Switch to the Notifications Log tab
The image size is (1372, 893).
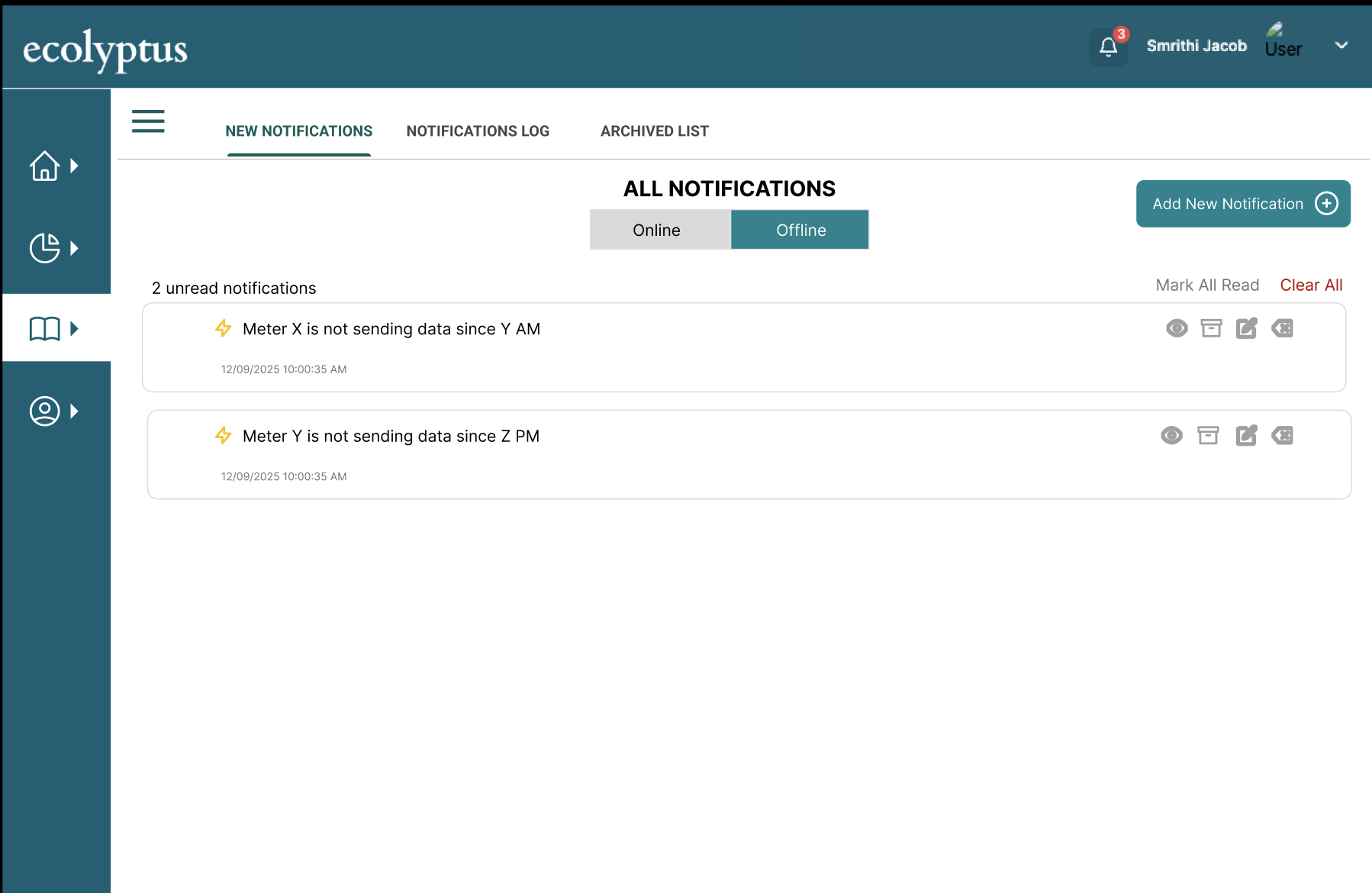(478, 131)
